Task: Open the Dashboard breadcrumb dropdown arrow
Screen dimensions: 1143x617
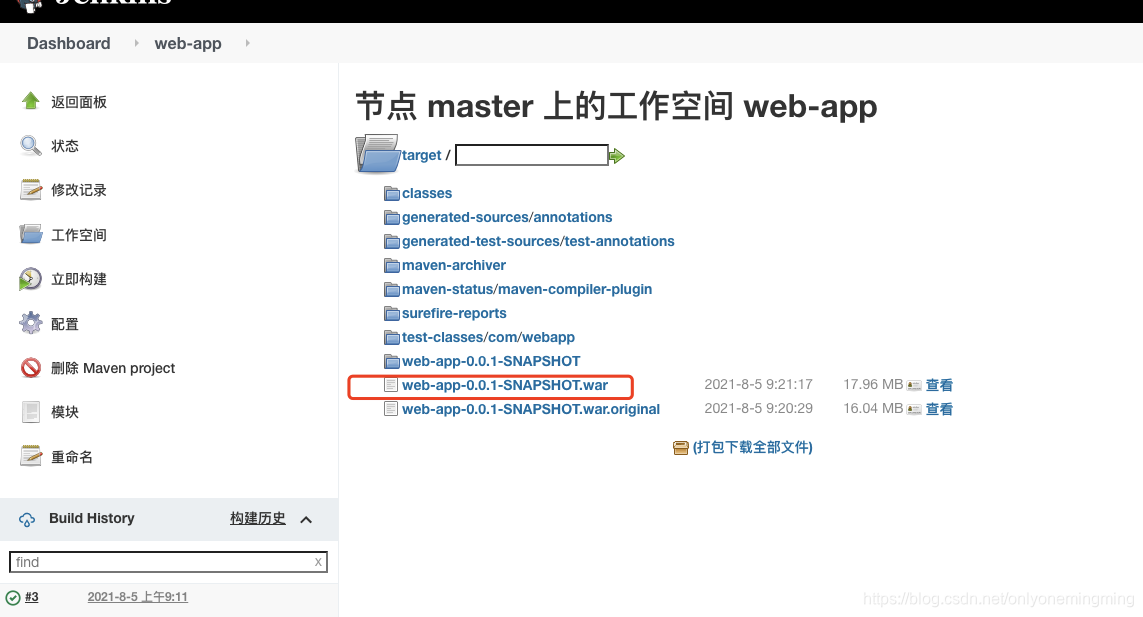Action: pyautogui.click(x=136, y=43)
